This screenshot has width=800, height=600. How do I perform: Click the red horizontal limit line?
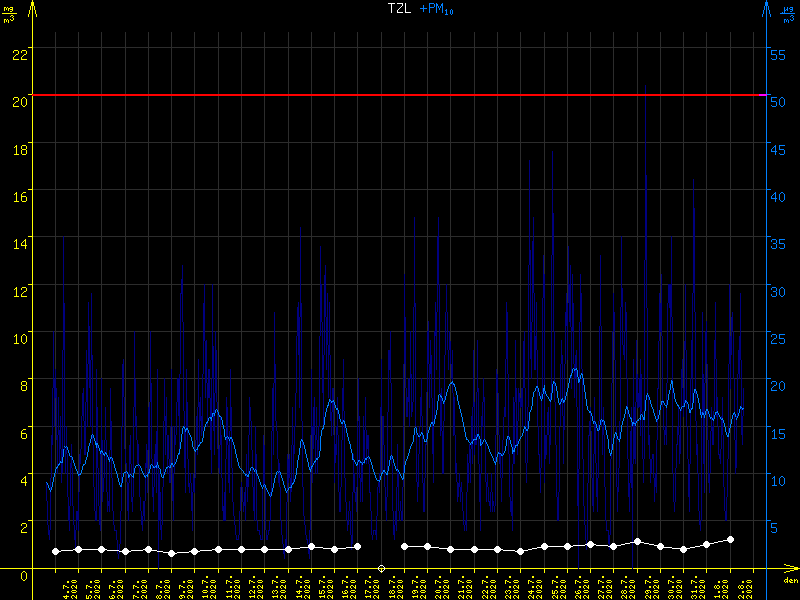tap(400, 95)
